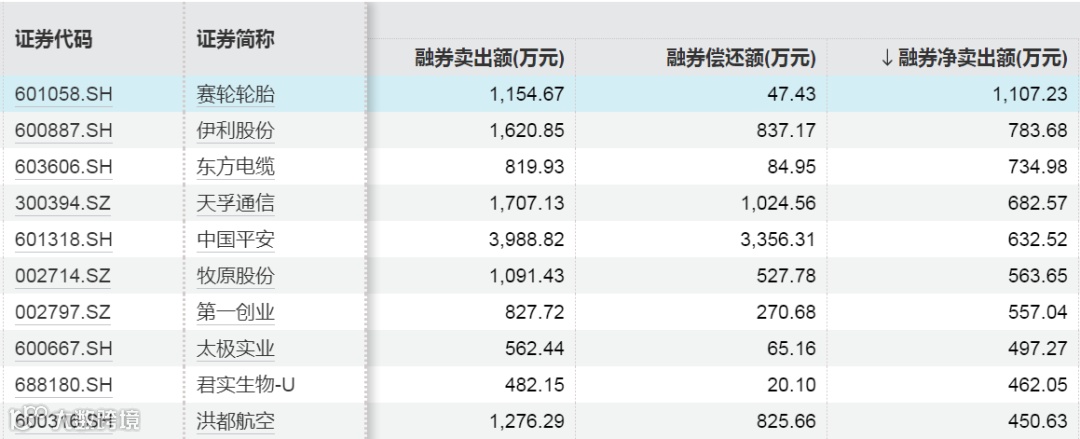
Task: Select net sell value 462.05
Action: pyautogui.click(x=1038, y=385)
